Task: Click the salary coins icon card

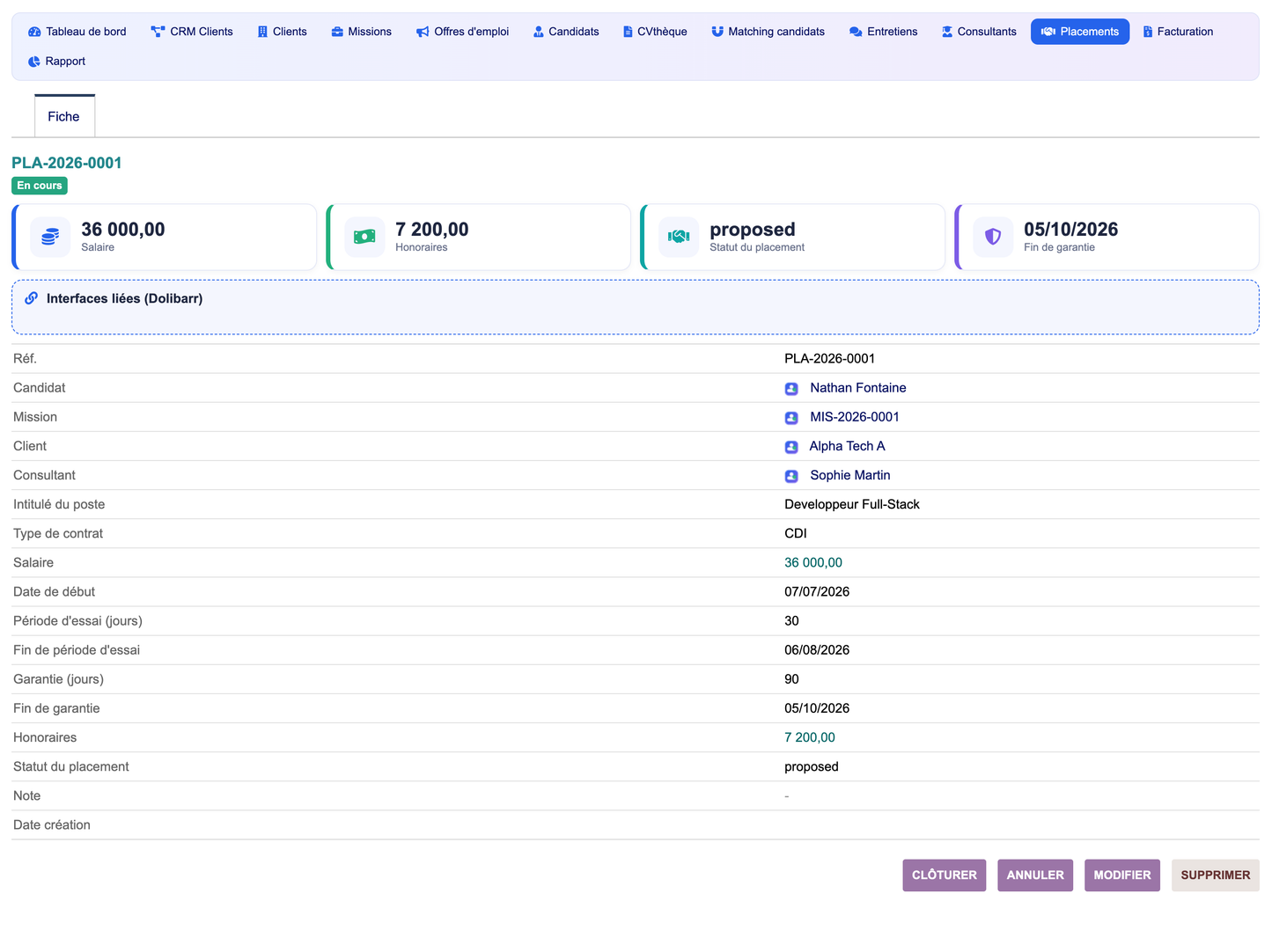Action: 50,237
